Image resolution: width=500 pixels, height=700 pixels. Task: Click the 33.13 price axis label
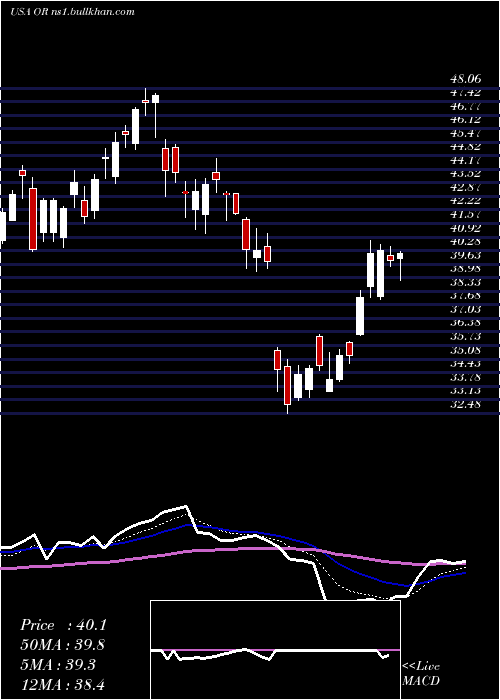click(466, 391)
